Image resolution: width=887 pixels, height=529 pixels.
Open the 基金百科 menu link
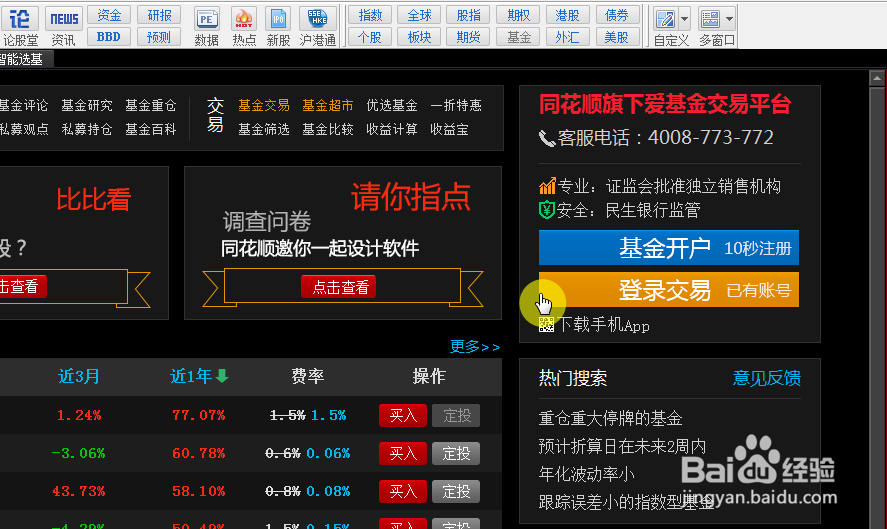point(150,129)
